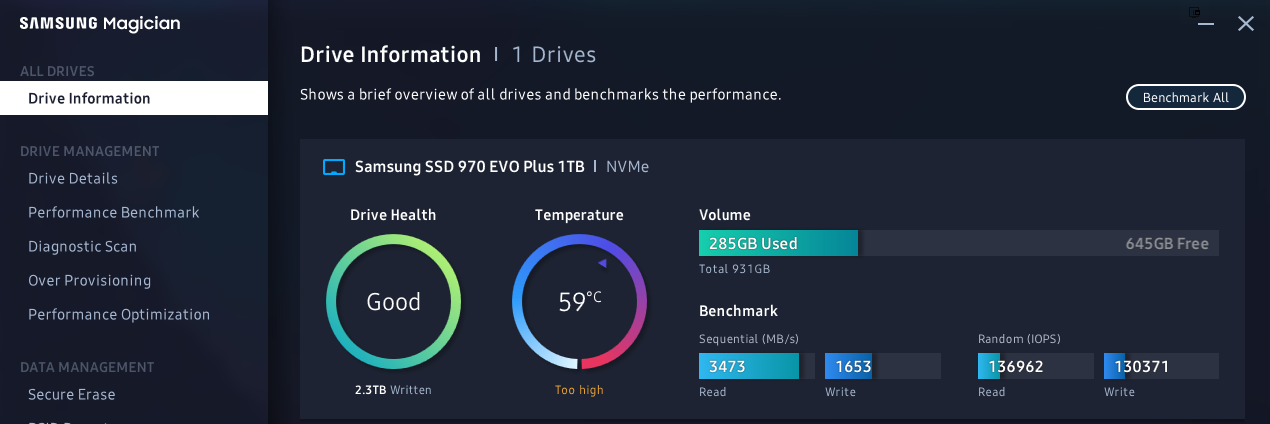Open Over Provisioning settings
1270x424 pixels.
(89, 280)
